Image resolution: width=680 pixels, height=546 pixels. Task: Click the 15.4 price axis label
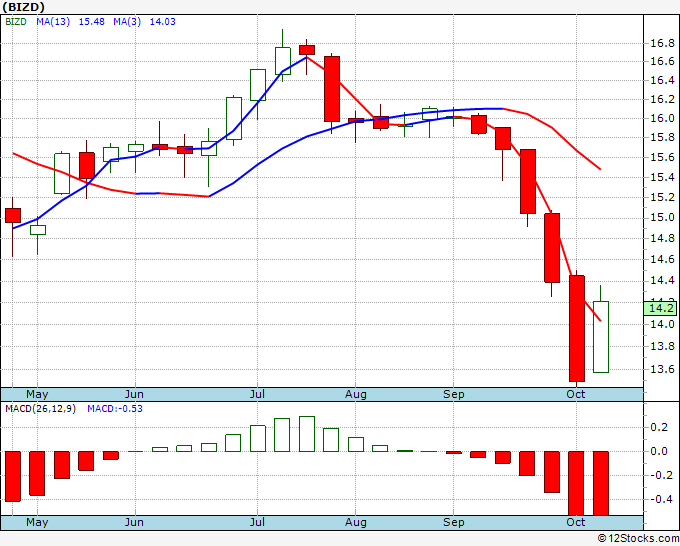click(662, 177)
